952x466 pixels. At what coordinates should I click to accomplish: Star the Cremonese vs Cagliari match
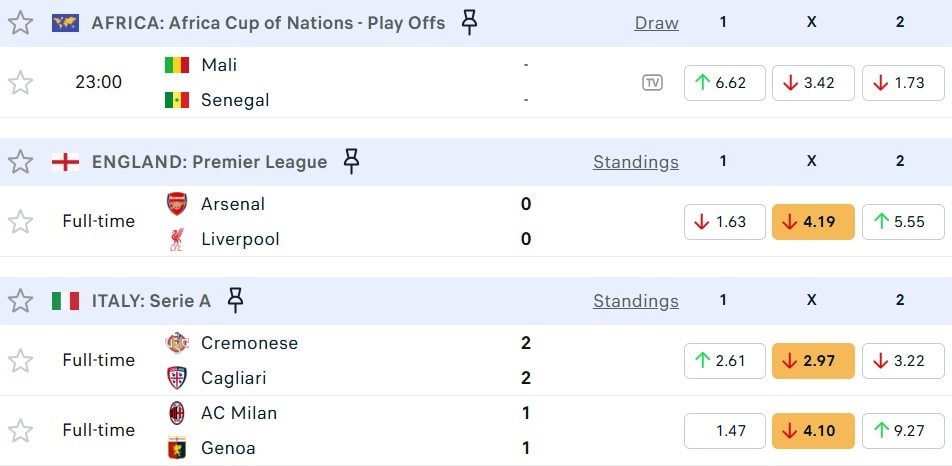coord(20,360)
